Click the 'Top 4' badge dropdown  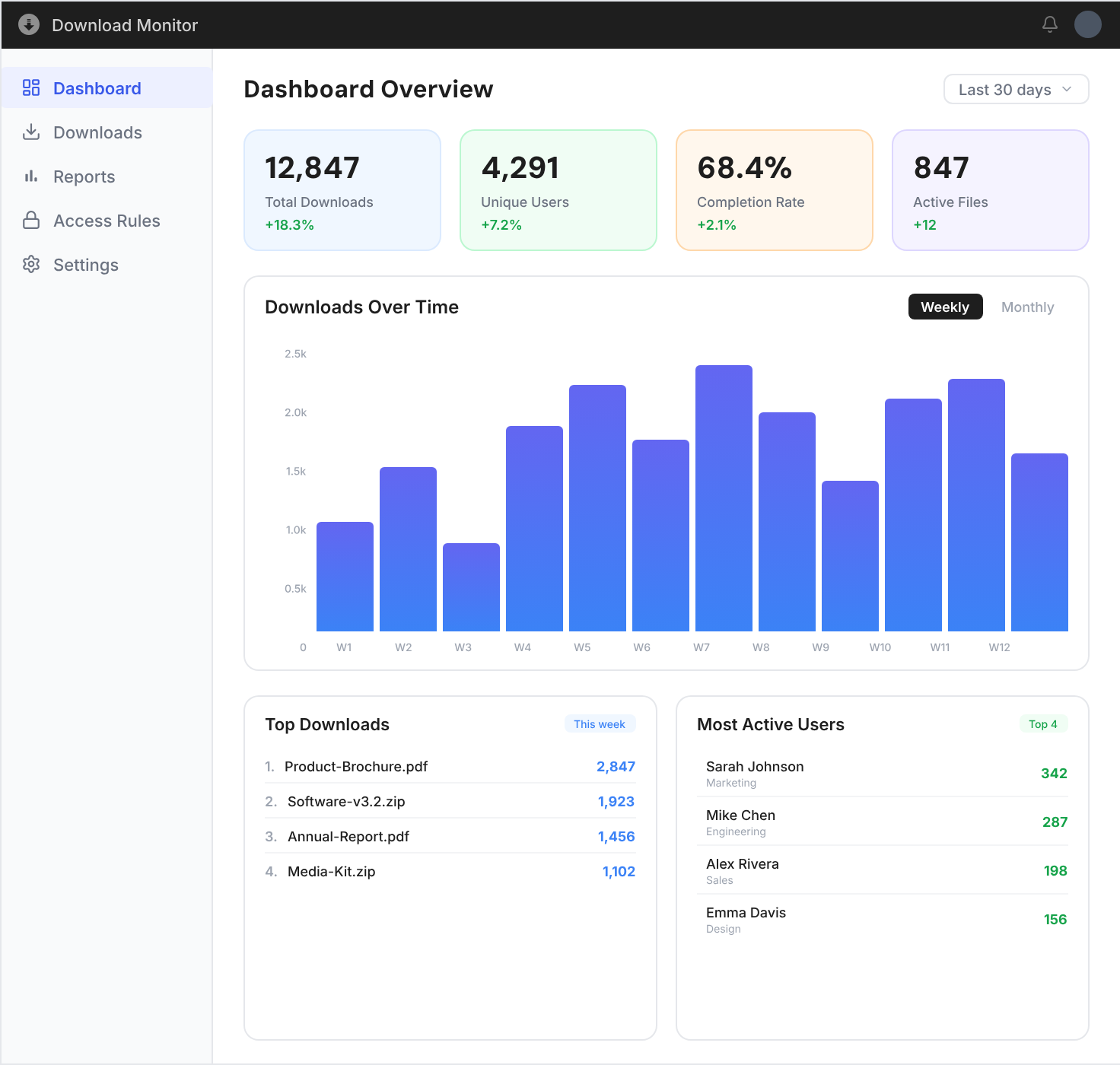[1043, 723]
